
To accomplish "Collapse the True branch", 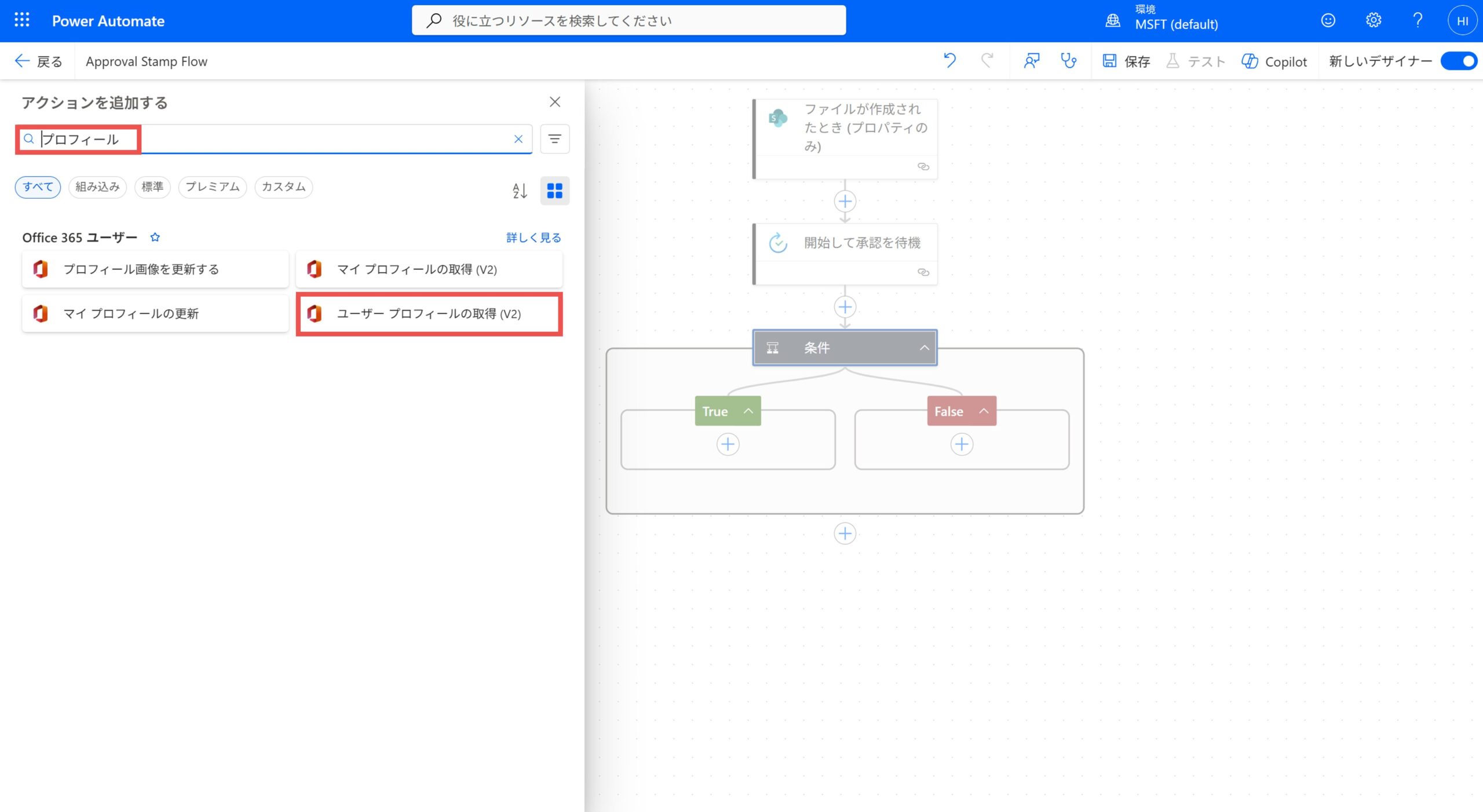I will tap(748, 411).
